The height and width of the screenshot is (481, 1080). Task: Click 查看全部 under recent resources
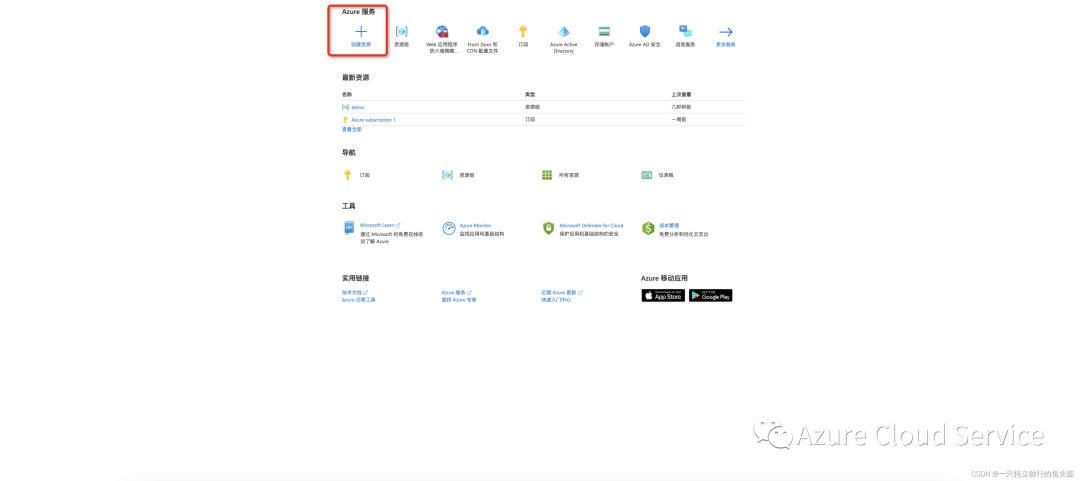coord(351,130)
